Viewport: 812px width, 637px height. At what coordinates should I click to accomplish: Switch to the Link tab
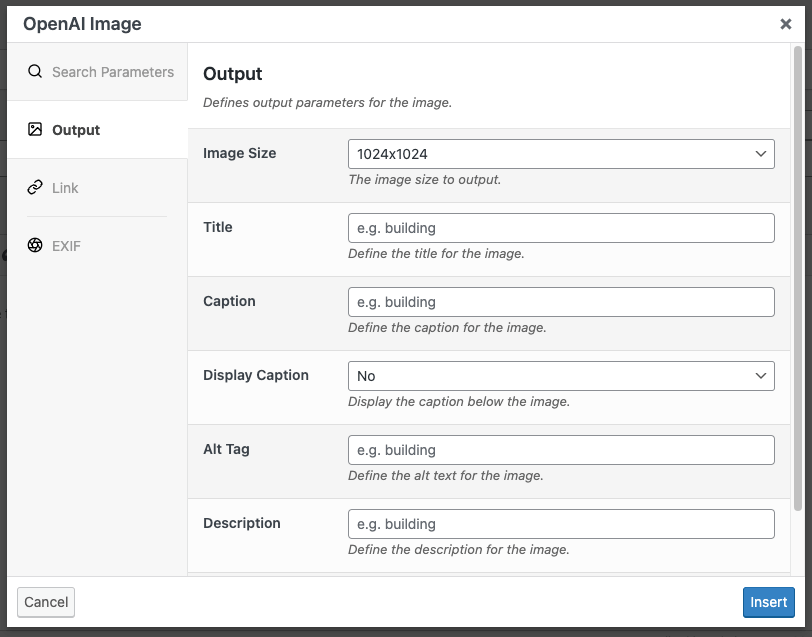click(x=97, y=188)
